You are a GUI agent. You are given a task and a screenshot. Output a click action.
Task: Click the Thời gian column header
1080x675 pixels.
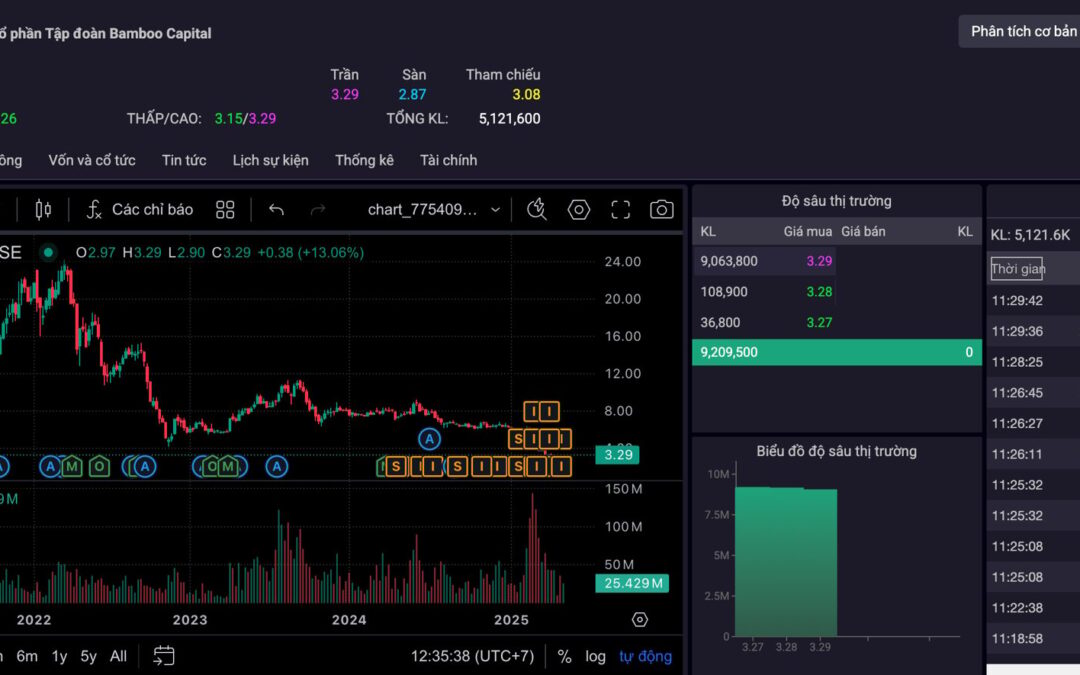(x=1018, y=269)
